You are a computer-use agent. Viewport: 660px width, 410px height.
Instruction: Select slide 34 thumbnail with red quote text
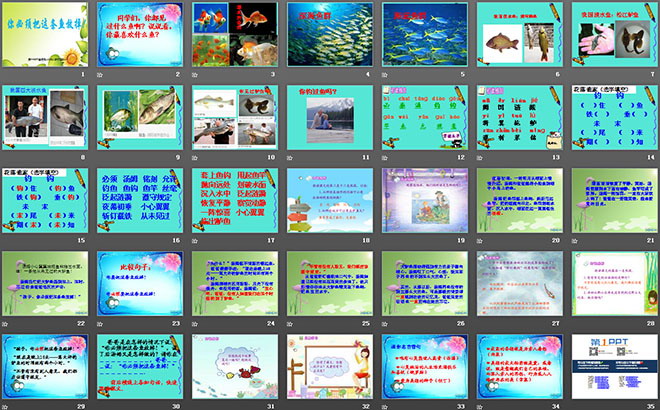520,367
